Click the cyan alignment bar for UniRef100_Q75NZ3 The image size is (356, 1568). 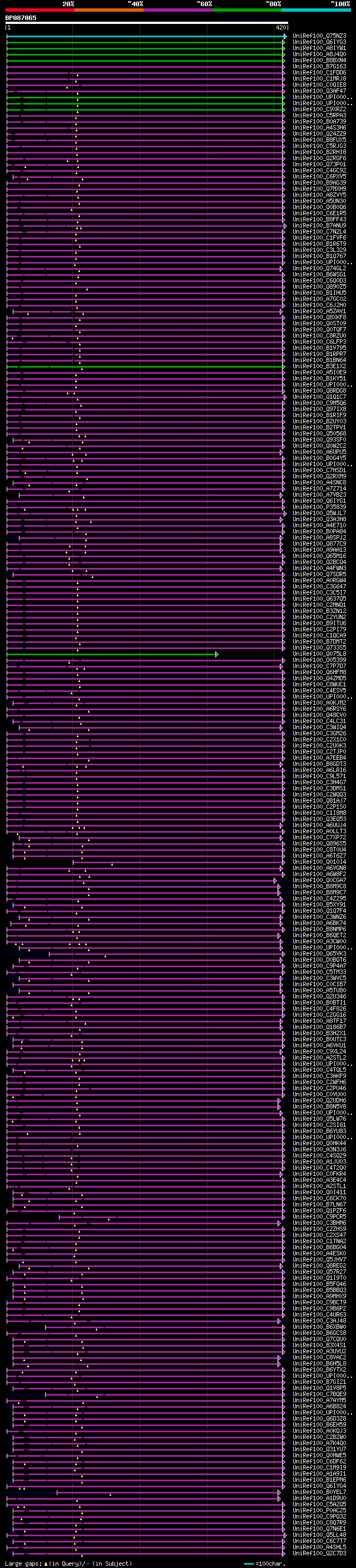147,36
